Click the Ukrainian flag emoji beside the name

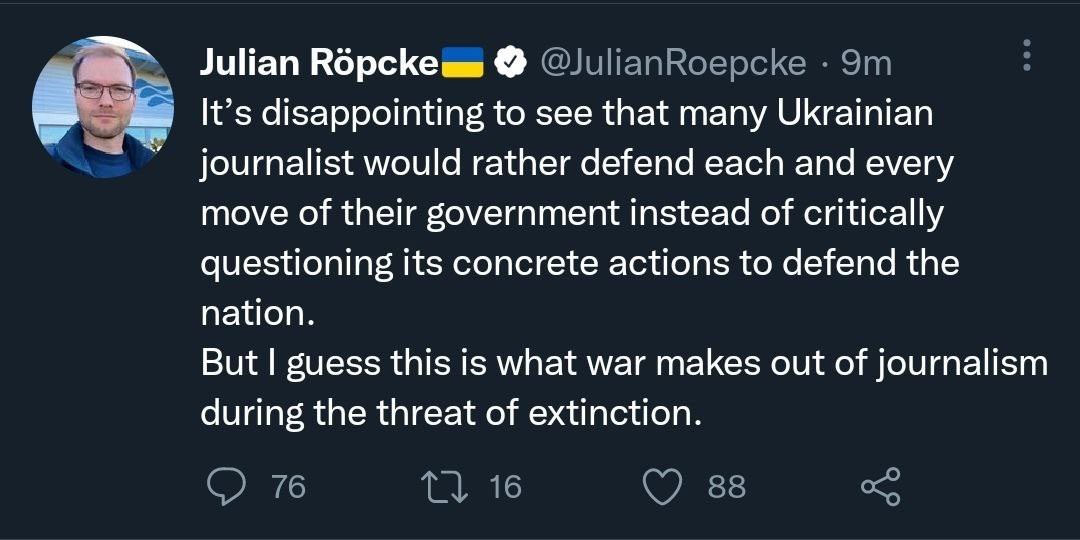click(463, 63)
